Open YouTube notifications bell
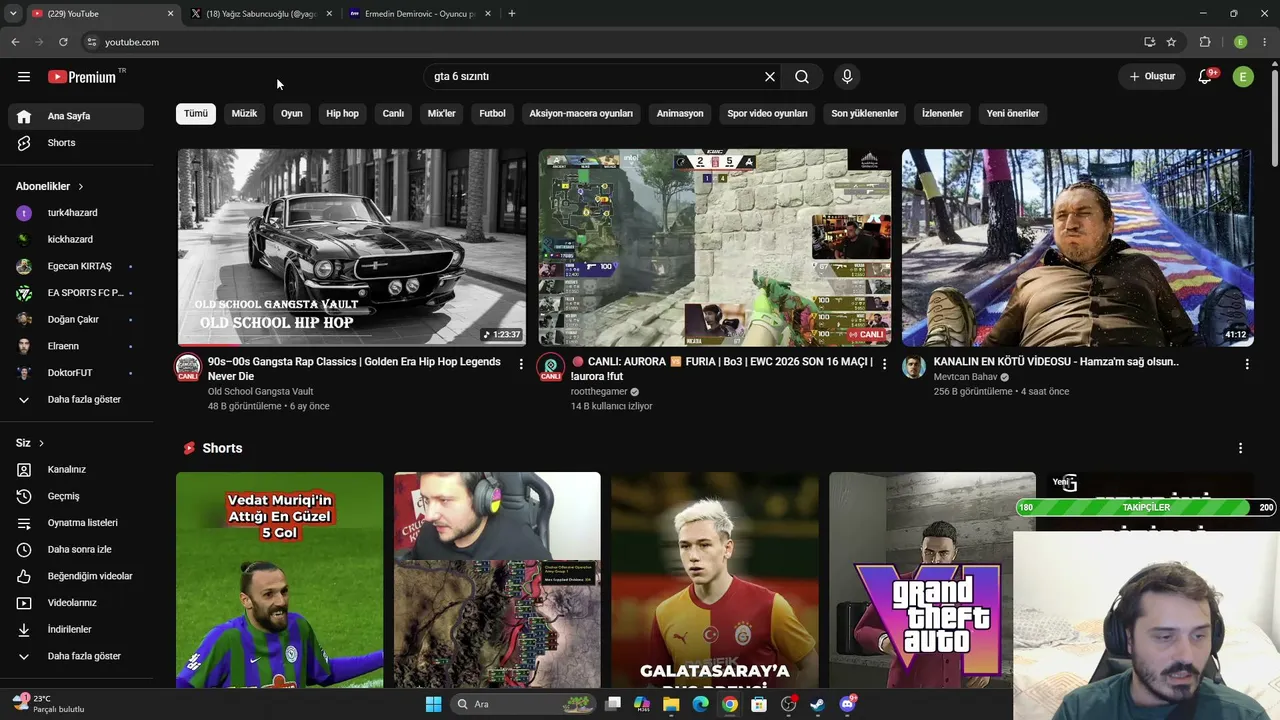 [1205, 77]
